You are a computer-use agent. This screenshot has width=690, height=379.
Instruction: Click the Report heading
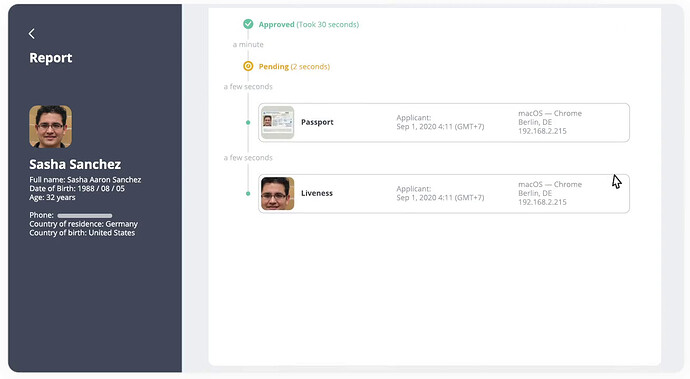pyautogui.click(x=51, y=58)
